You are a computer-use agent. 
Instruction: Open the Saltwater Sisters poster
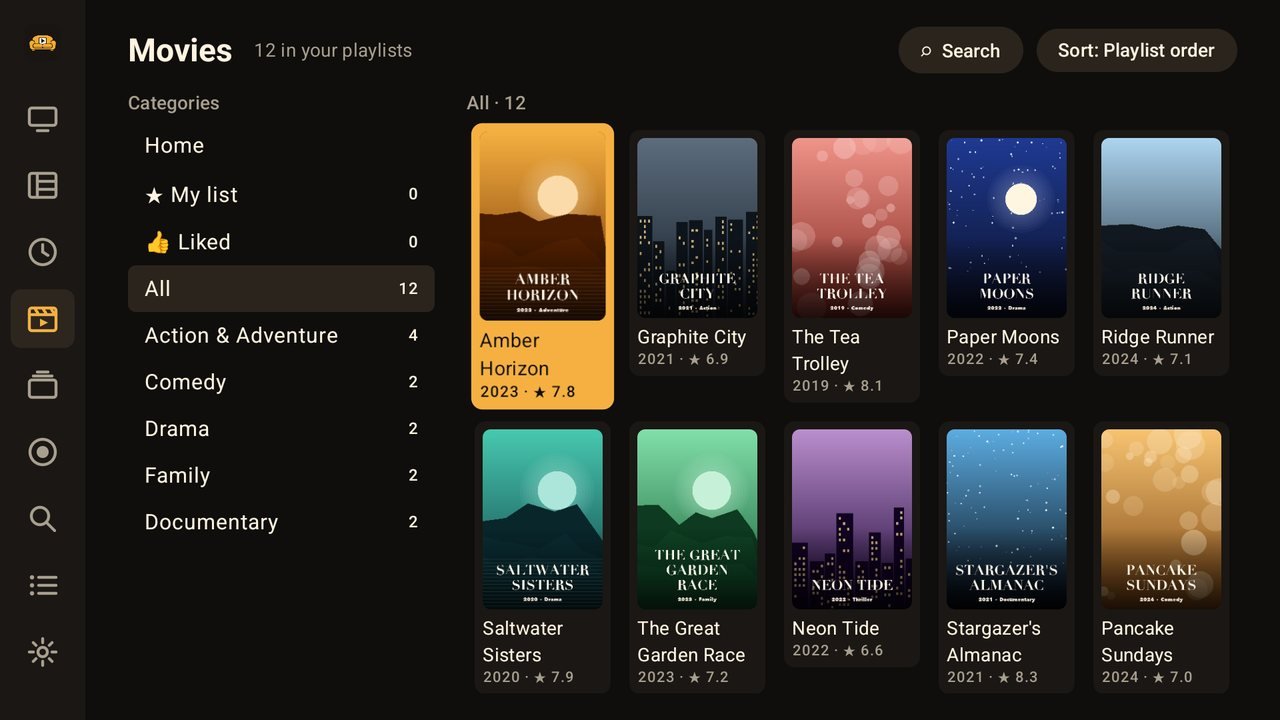pos(543,519)
